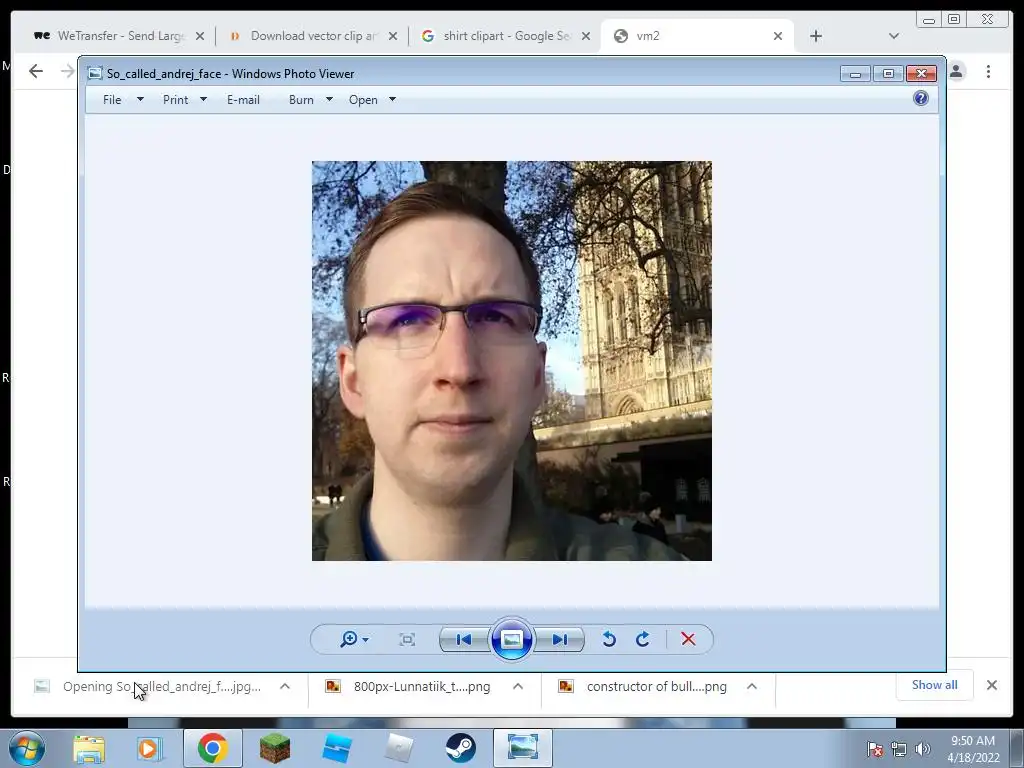Open Steam from the taskbar
The width and height of the screenshot is (1024, 768).
point(460,748)
